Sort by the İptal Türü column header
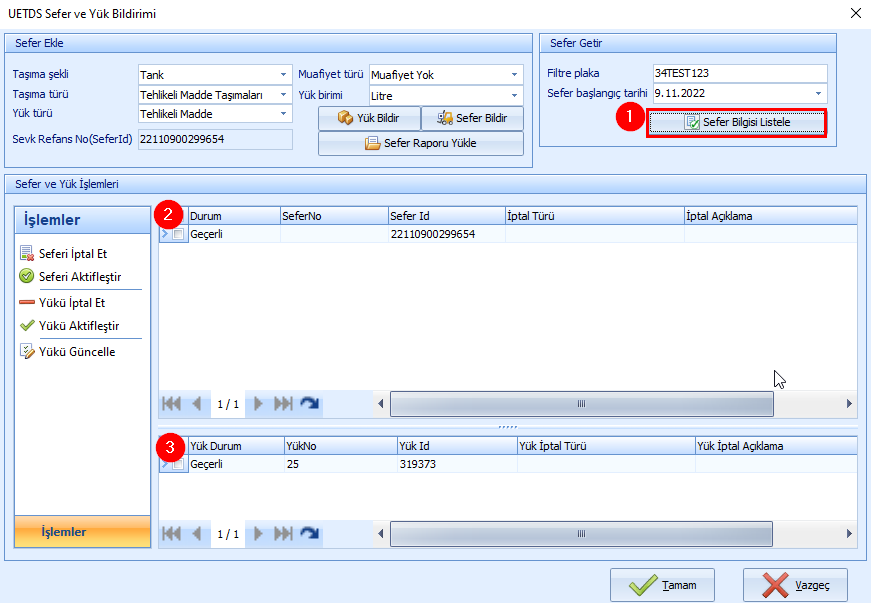 (594, 216)
